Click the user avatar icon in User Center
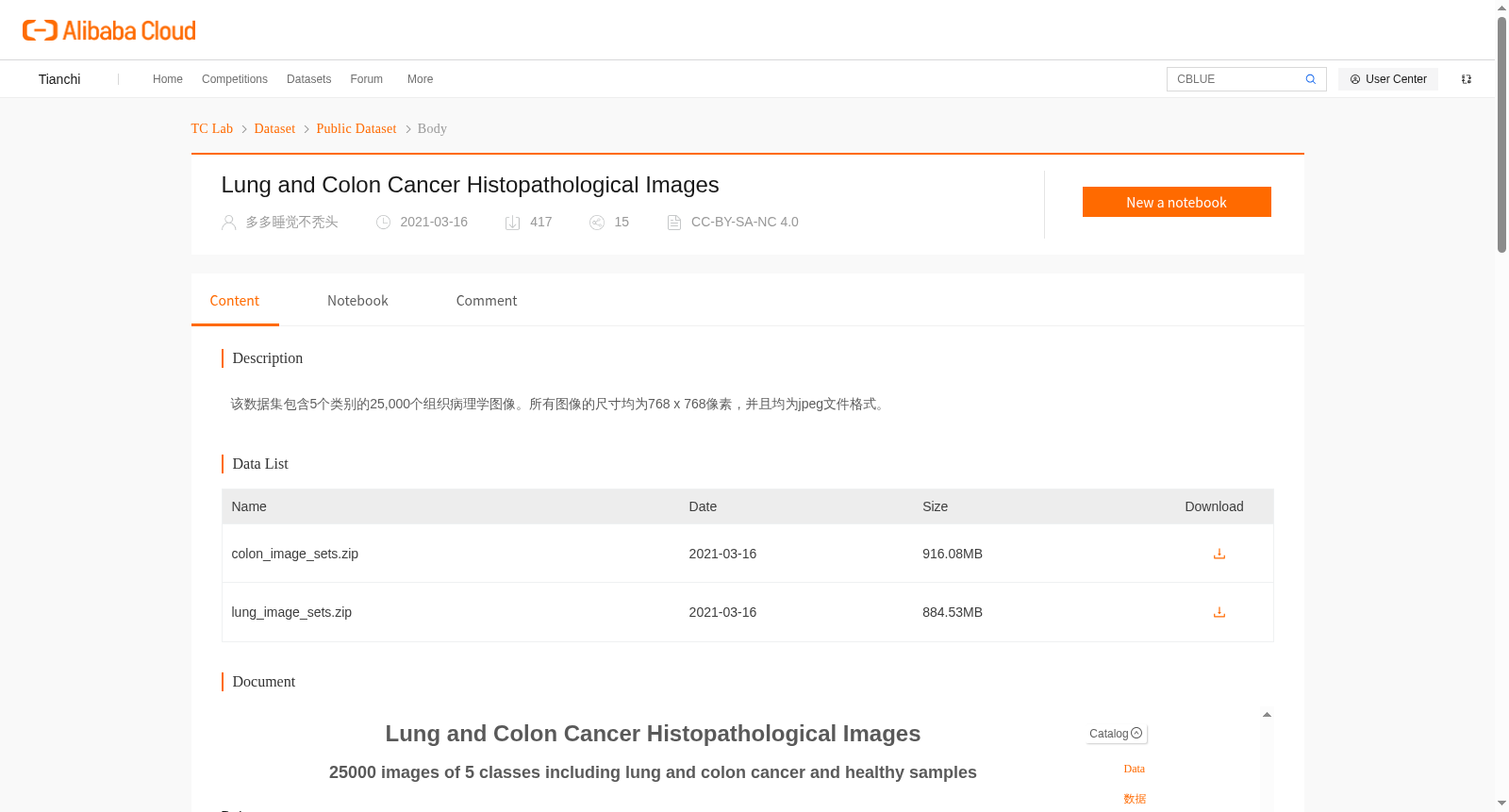The image size is (1509, 812). pyautogui.click(x=1355, y=79)
